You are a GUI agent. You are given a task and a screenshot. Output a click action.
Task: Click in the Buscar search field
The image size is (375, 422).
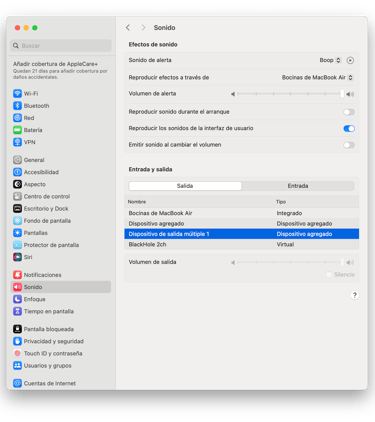[61, 46]
